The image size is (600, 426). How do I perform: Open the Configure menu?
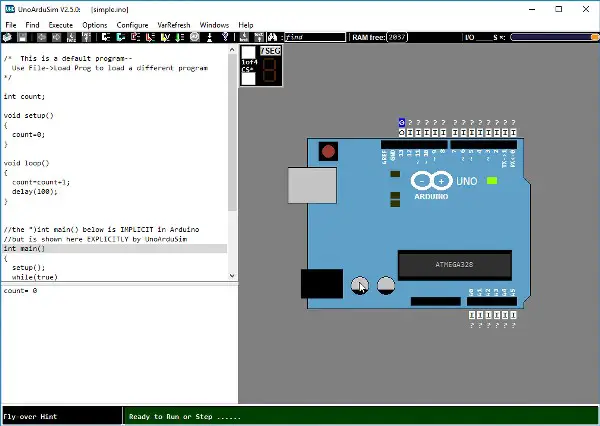(x=132, y=25)
